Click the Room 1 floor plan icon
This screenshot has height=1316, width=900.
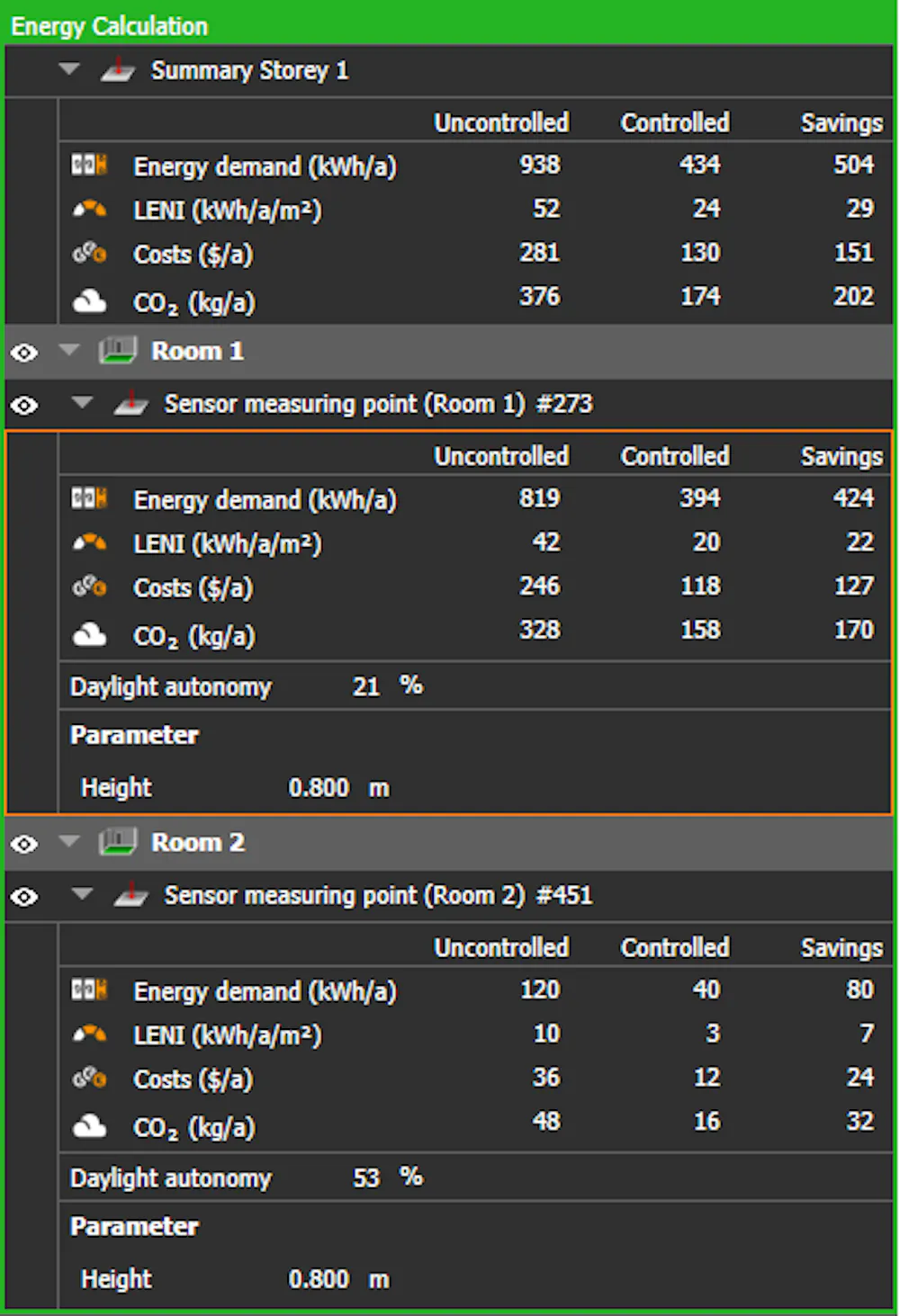click(118, 350)
